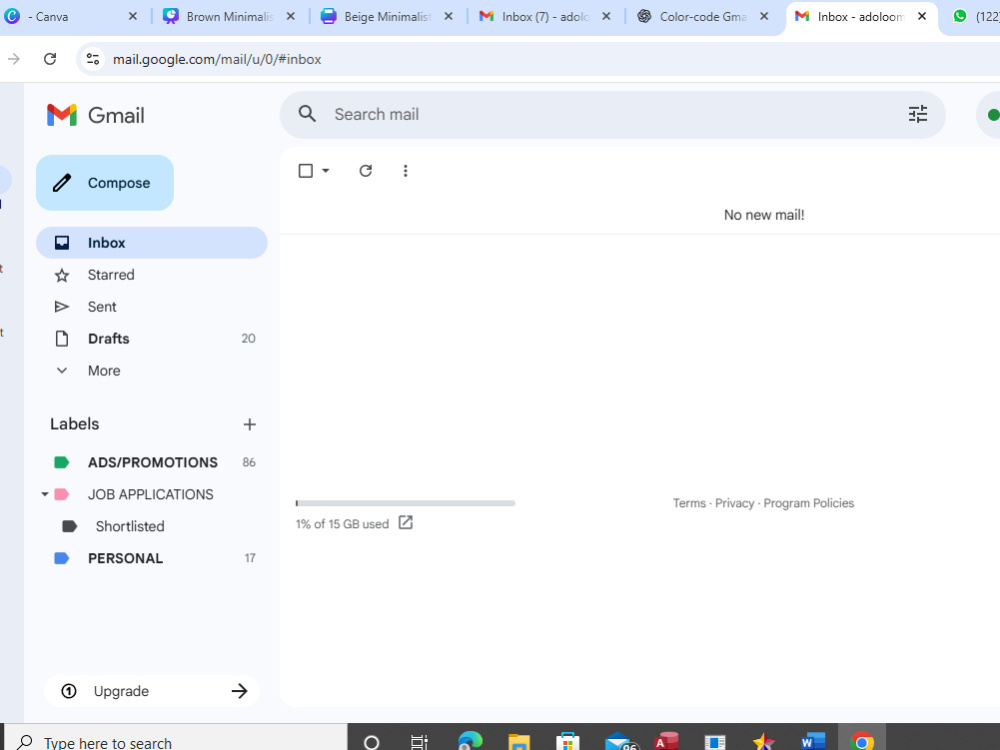Switch to Brown Minimalist tab
This screenshot has width=1000, height=750.
(x=228, y=17)
